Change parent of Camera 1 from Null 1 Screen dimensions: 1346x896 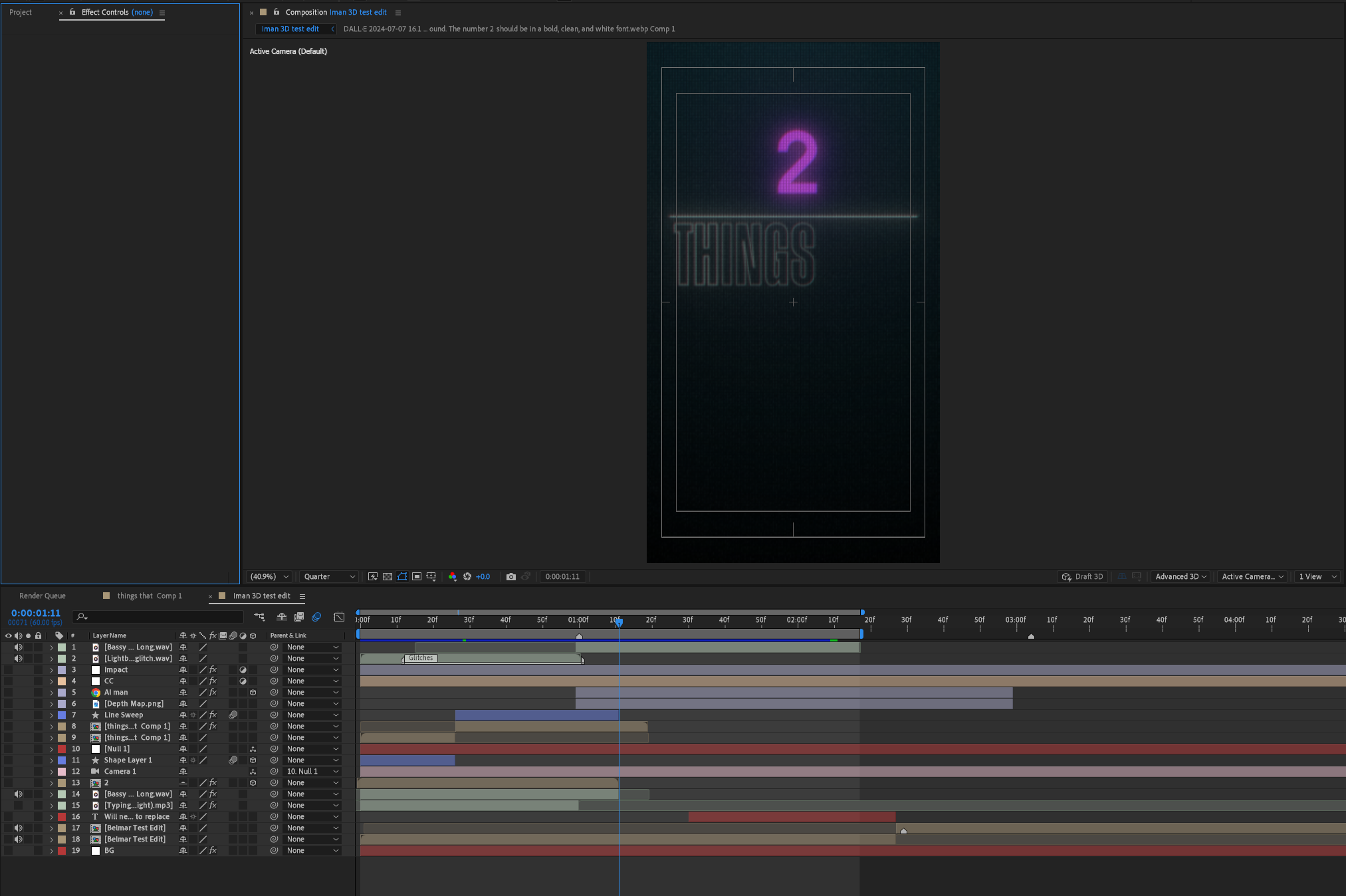(312, 771)
